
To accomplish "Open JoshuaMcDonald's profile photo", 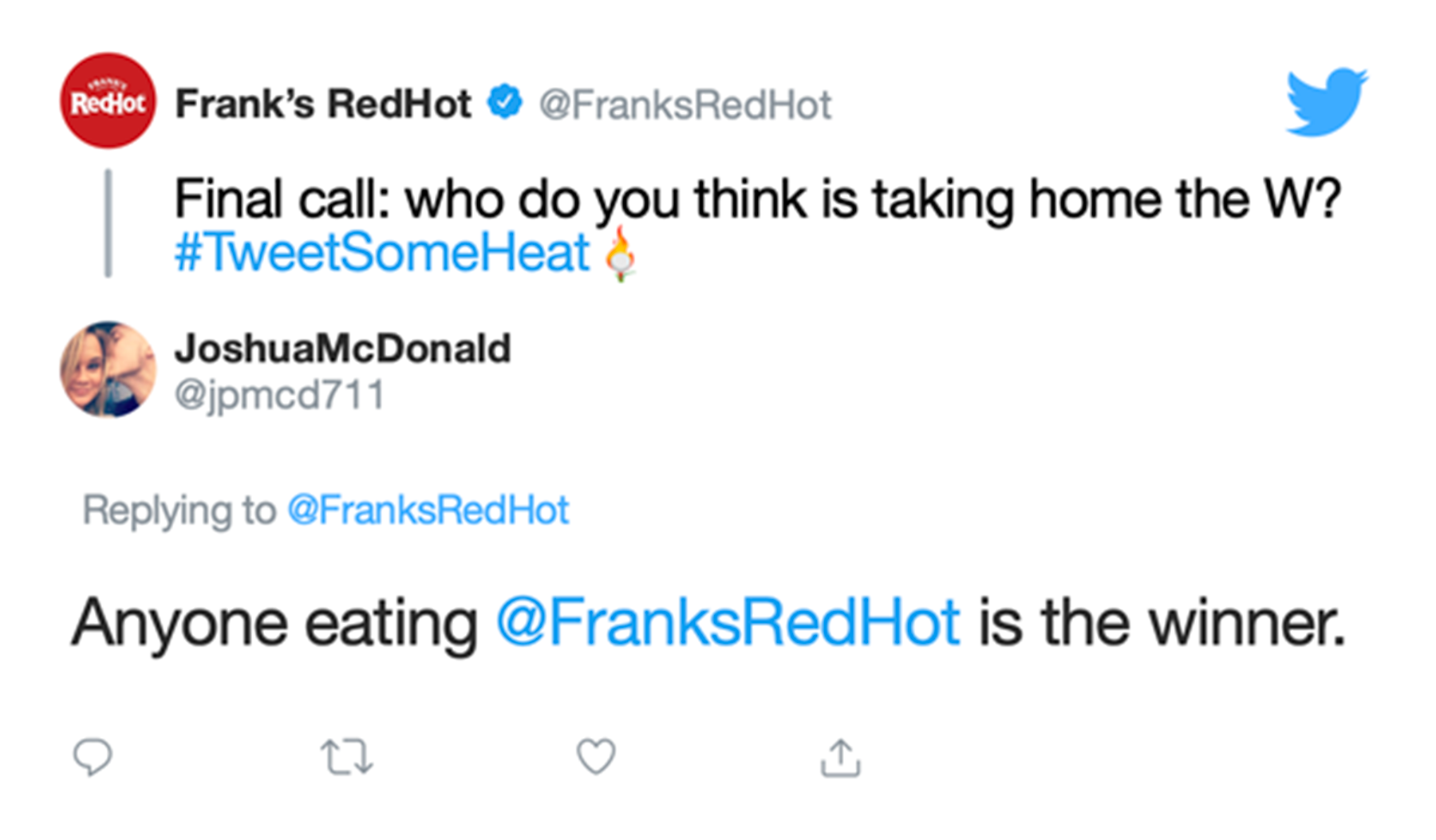I will tap(108, 369).
